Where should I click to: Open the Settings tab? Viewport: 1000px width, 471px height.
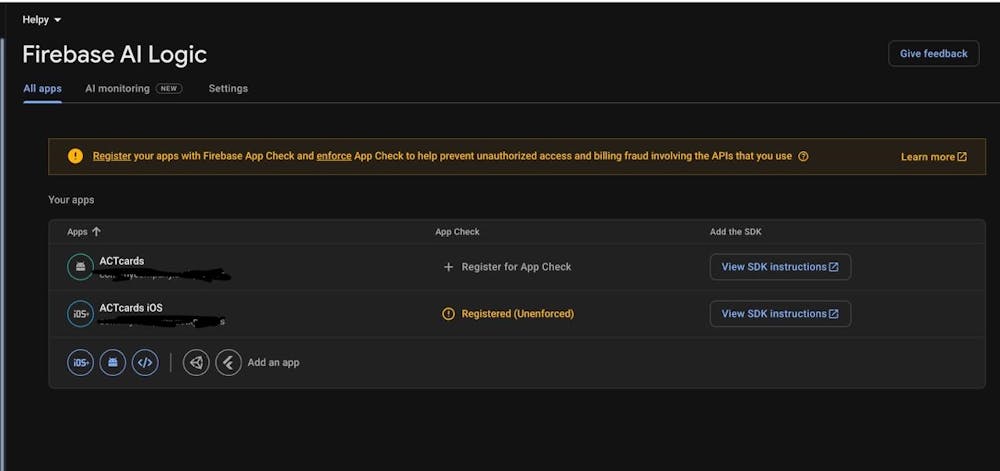228,88
